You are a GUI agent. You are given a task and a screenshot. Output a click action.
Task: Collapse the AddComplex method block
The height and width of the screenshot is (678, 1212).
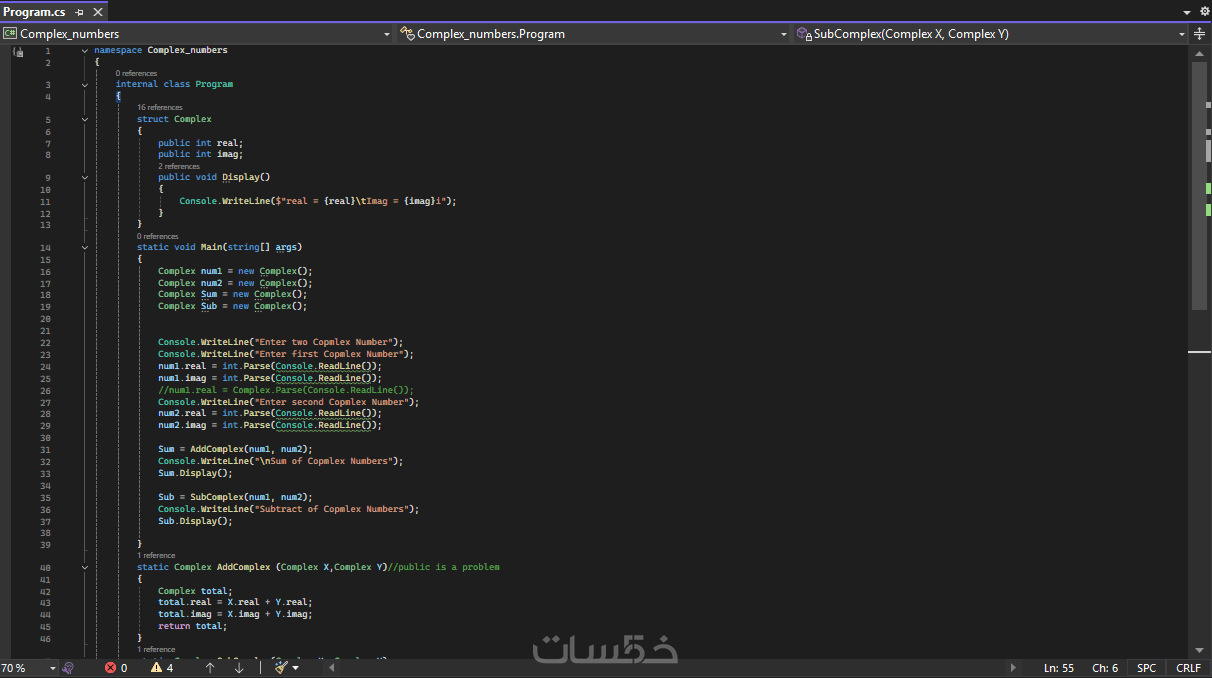pos(85,568)
